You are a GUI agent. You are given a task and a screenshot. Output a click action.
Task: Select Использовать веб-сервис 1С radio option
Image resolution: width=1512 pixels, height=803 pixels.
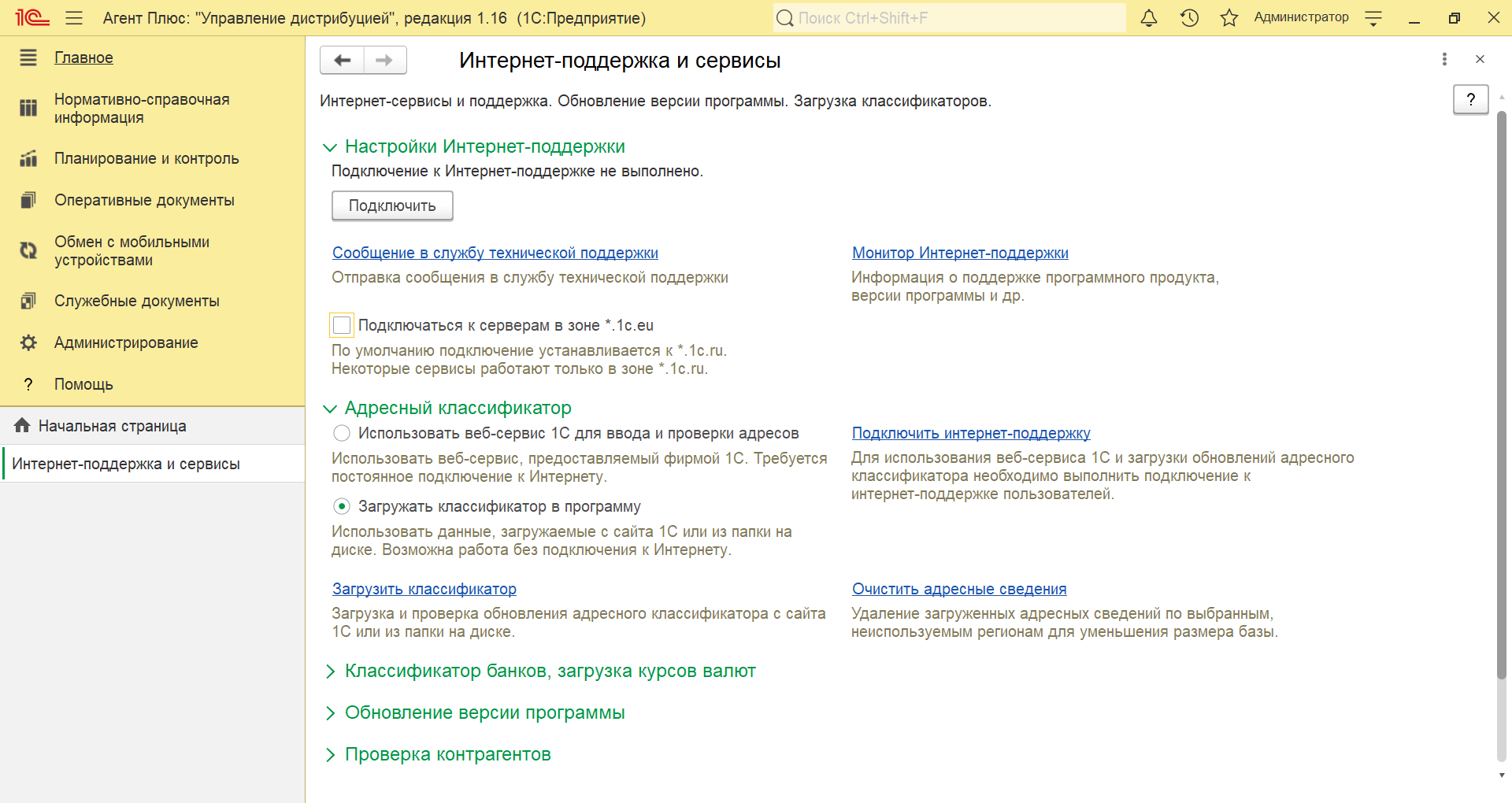[x=342, y=433]
